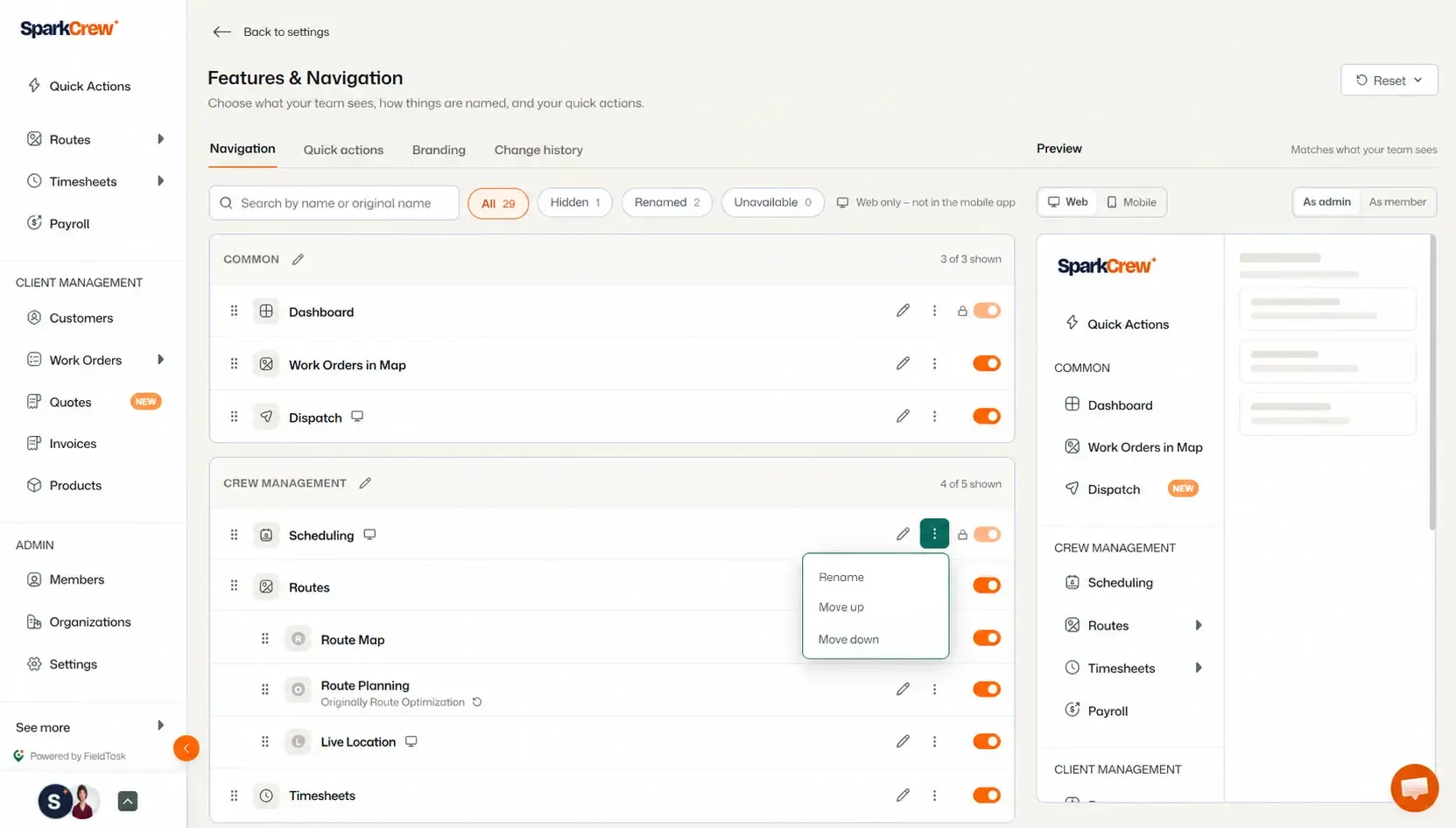Collapse the left sidebar with orange arrow
The height and width of the screenshot is (828, 1456).
pyautogui.click(x=186, y=748)
